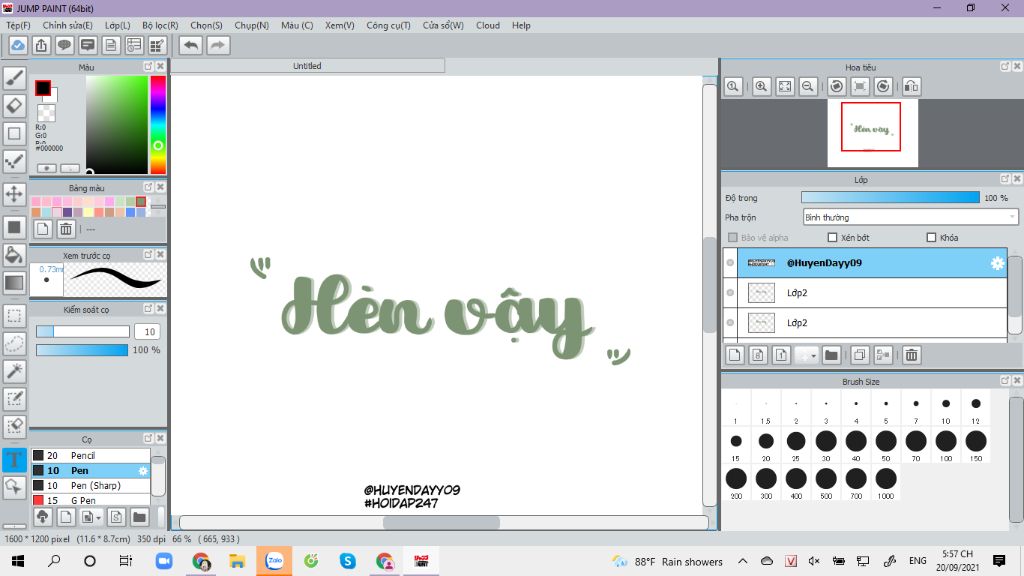Click the Undo arrow in toolbar
Viewport: 1024px width, 576px height.
(x=191, y=46)
